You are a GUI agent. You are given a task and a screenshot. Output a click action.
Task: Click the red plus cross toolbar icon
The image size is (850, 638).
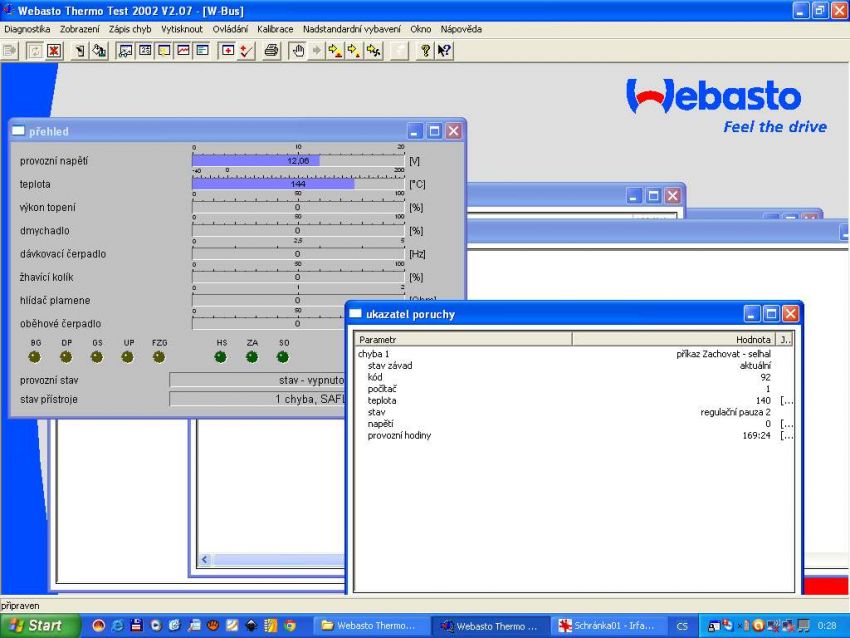tap(228, 51)
